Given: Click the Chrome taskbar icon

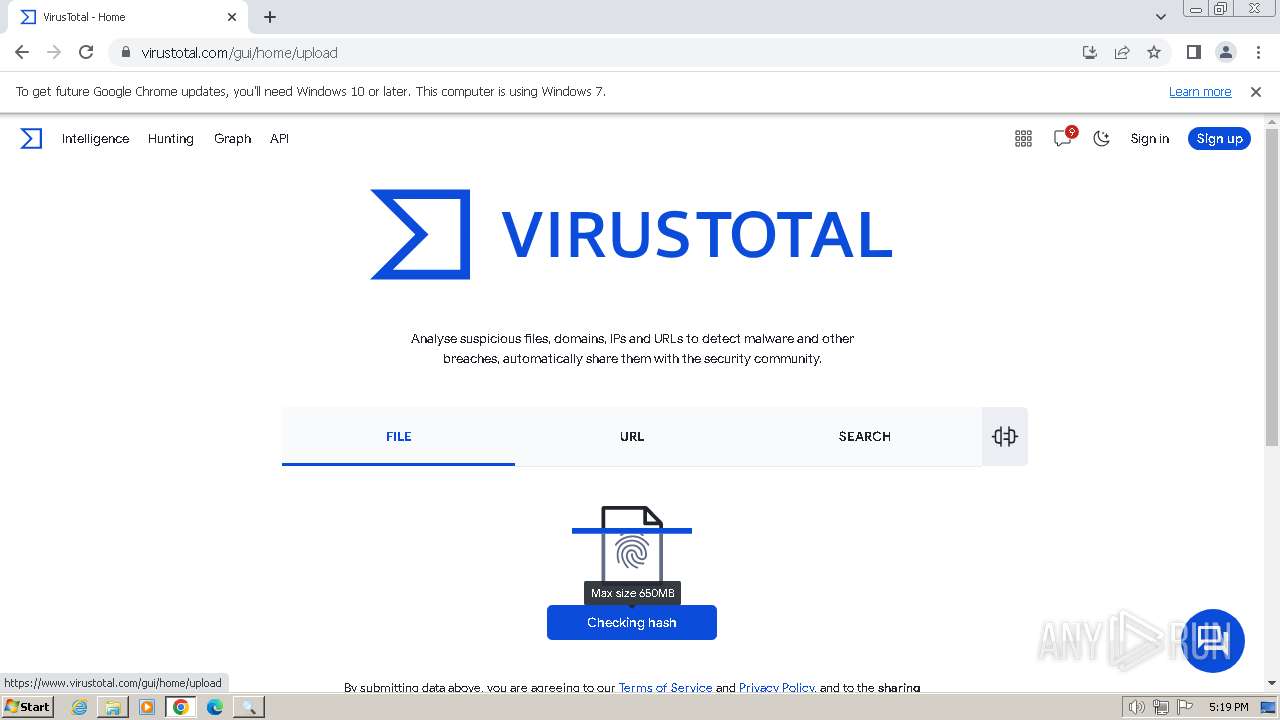Looking at the screenshot, I should 181,707.
